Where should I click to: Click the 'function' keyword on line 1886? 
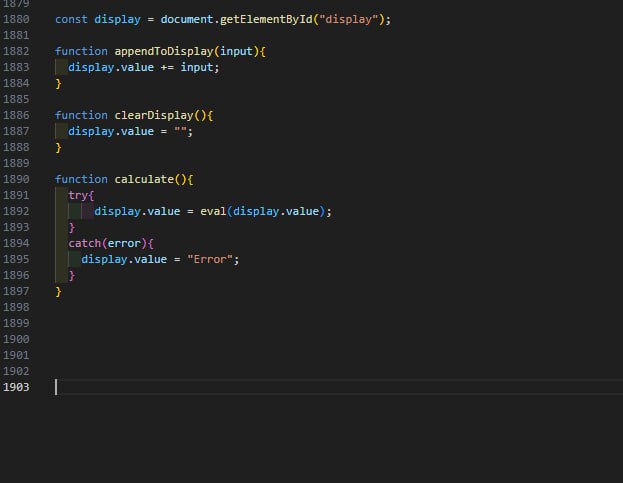coord(81,115)
